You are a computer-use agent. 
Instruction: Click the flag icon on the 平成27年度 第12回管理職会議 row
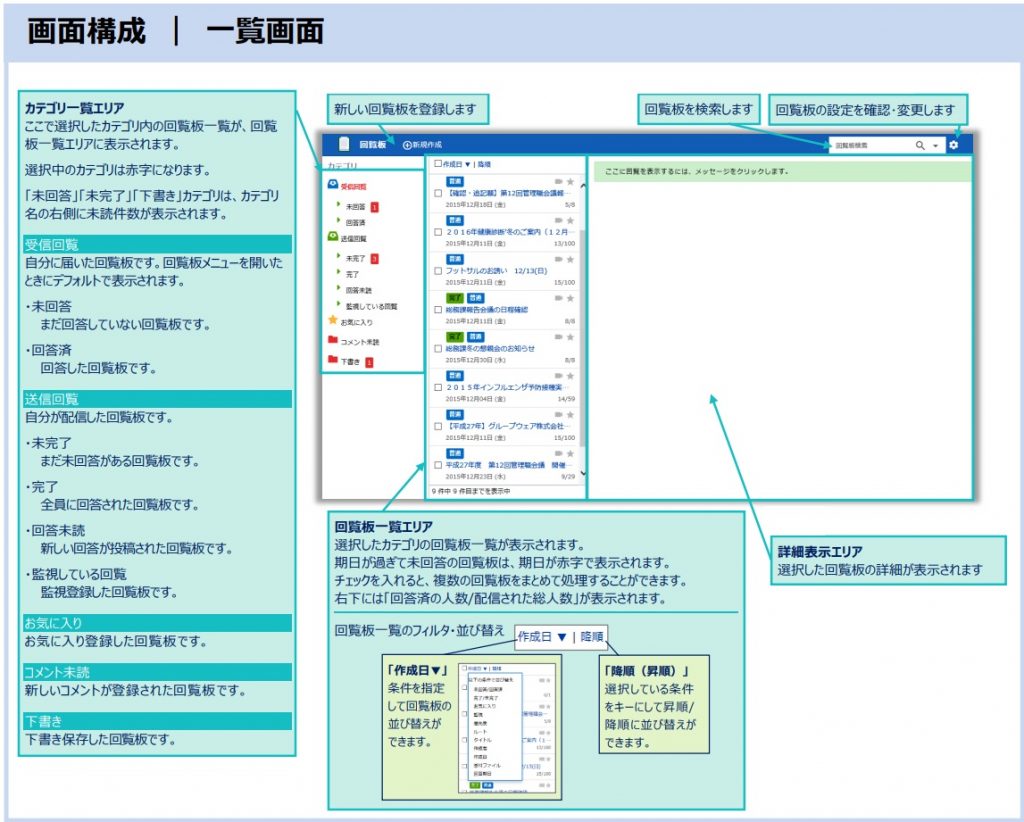coord(558,454)
